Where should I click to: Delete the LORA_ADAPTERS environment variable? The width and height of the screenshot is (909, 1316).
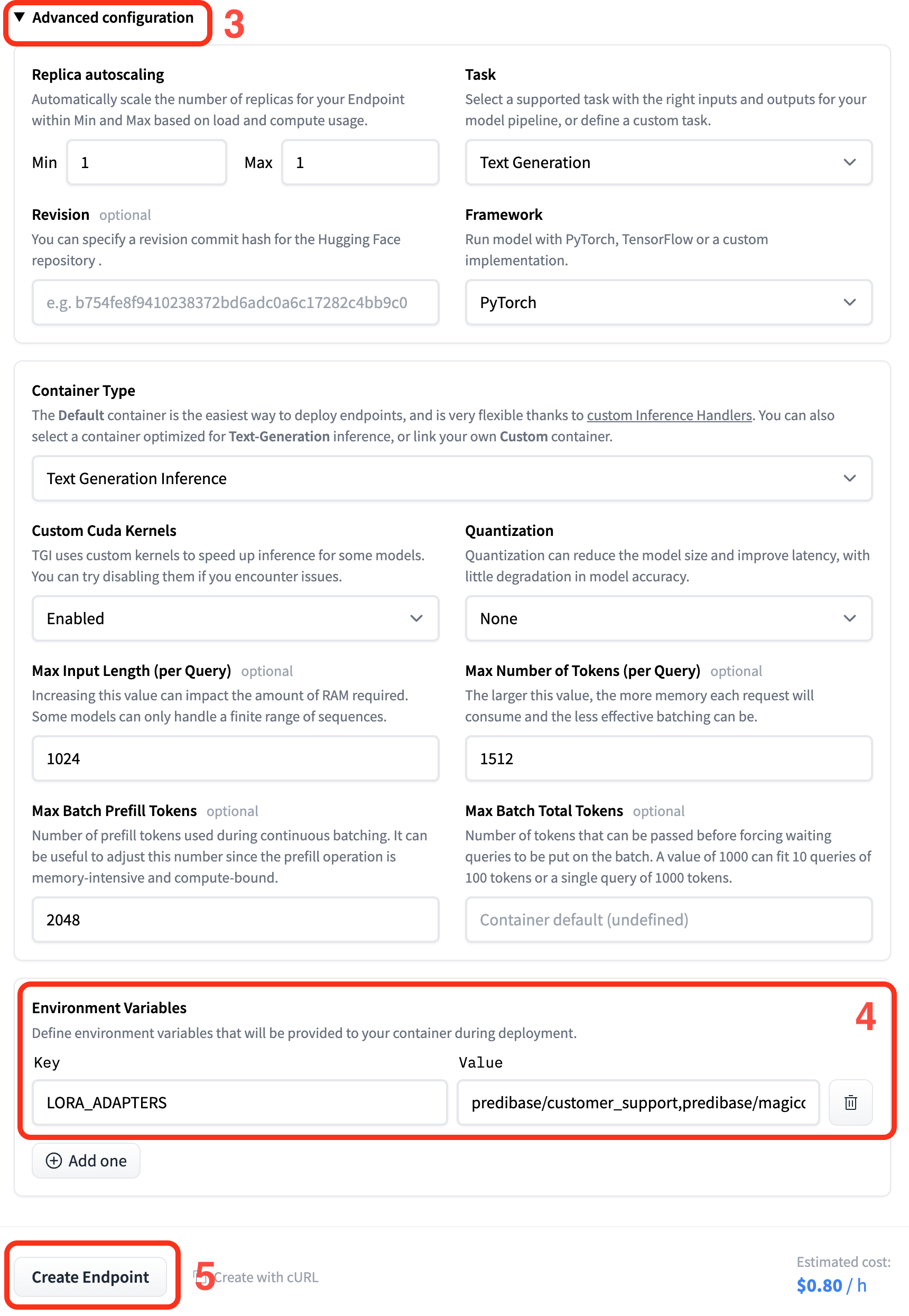click(850, 1102)
